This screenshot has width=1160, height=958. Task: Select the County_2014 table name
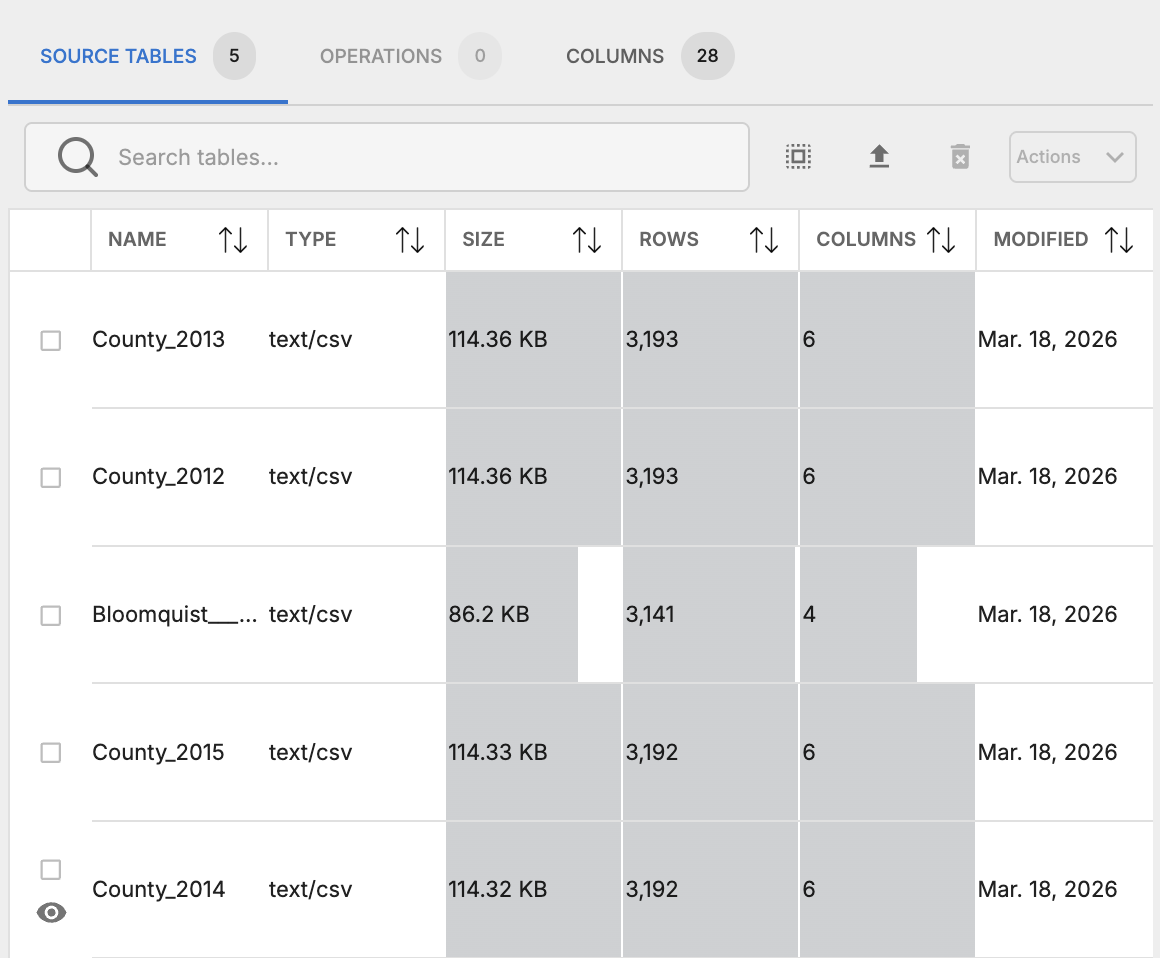pos(158,888)
